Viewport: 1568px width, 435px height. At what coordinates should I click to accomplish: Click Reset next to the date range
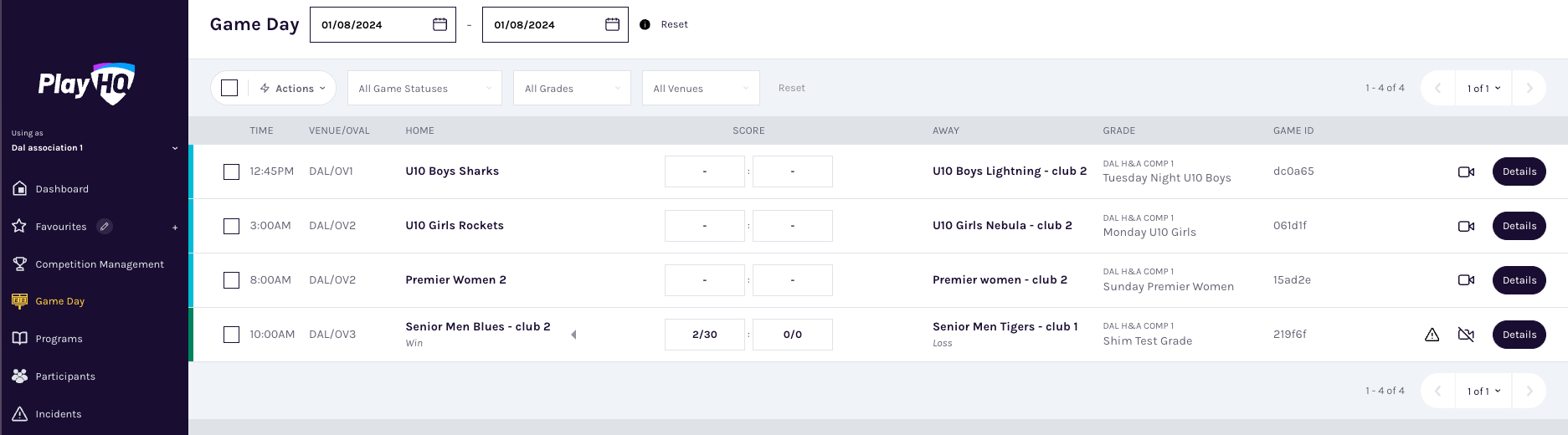click(x=674, y=24)
